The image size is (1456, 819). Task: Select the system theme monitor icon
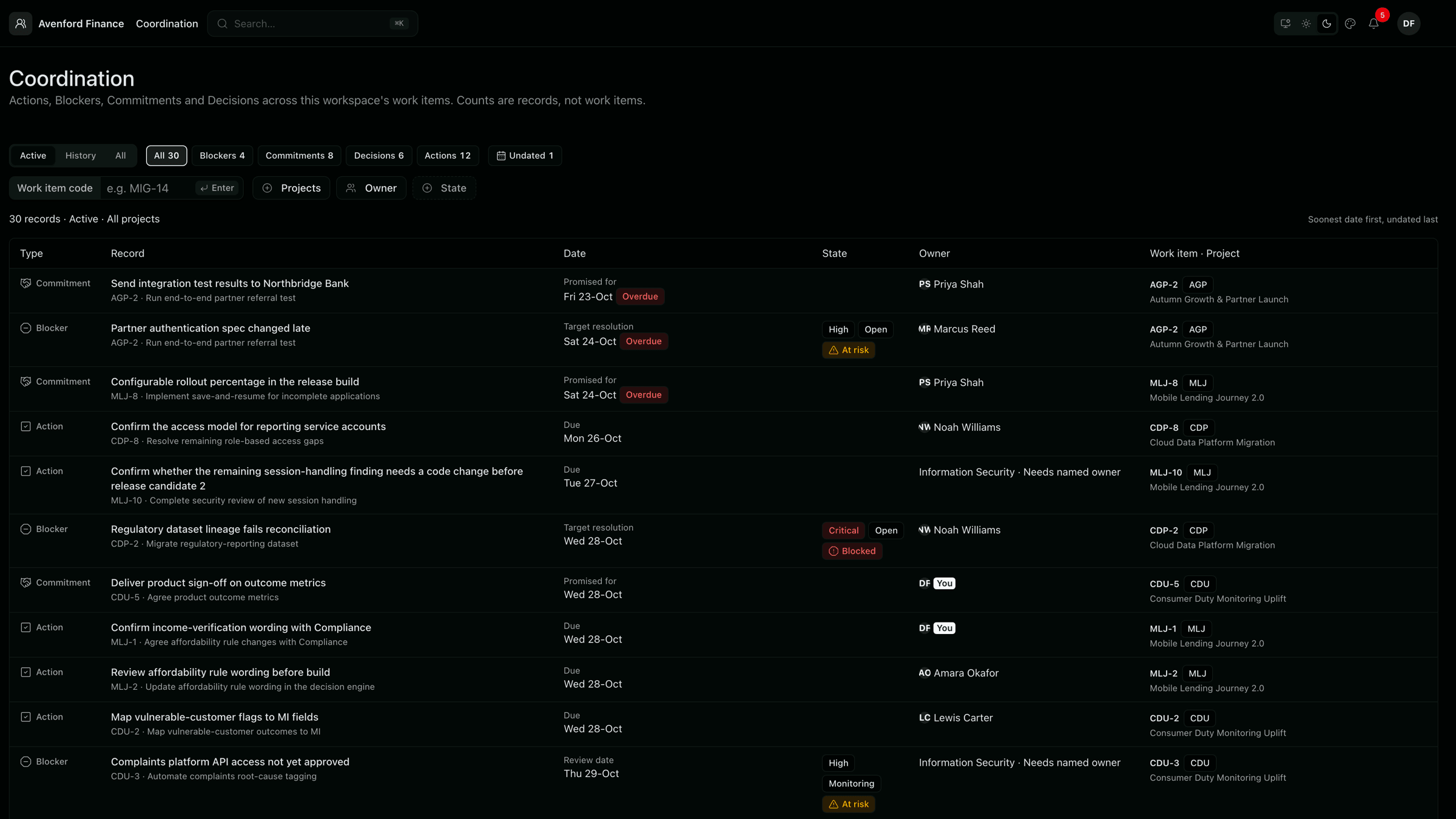click(1285, 24)
